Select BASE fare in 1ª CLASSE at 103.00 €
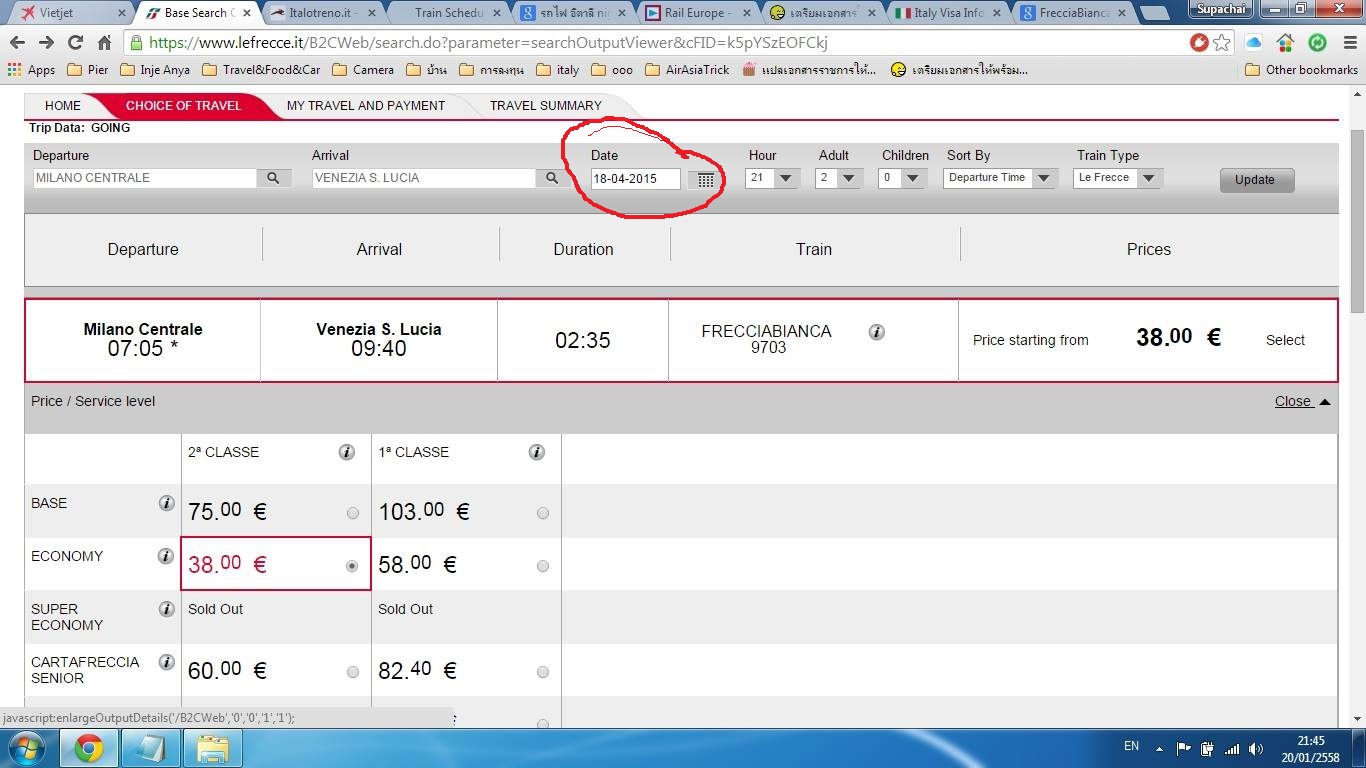The width and height of the screenshot is (1366, 768). point(542,513)
